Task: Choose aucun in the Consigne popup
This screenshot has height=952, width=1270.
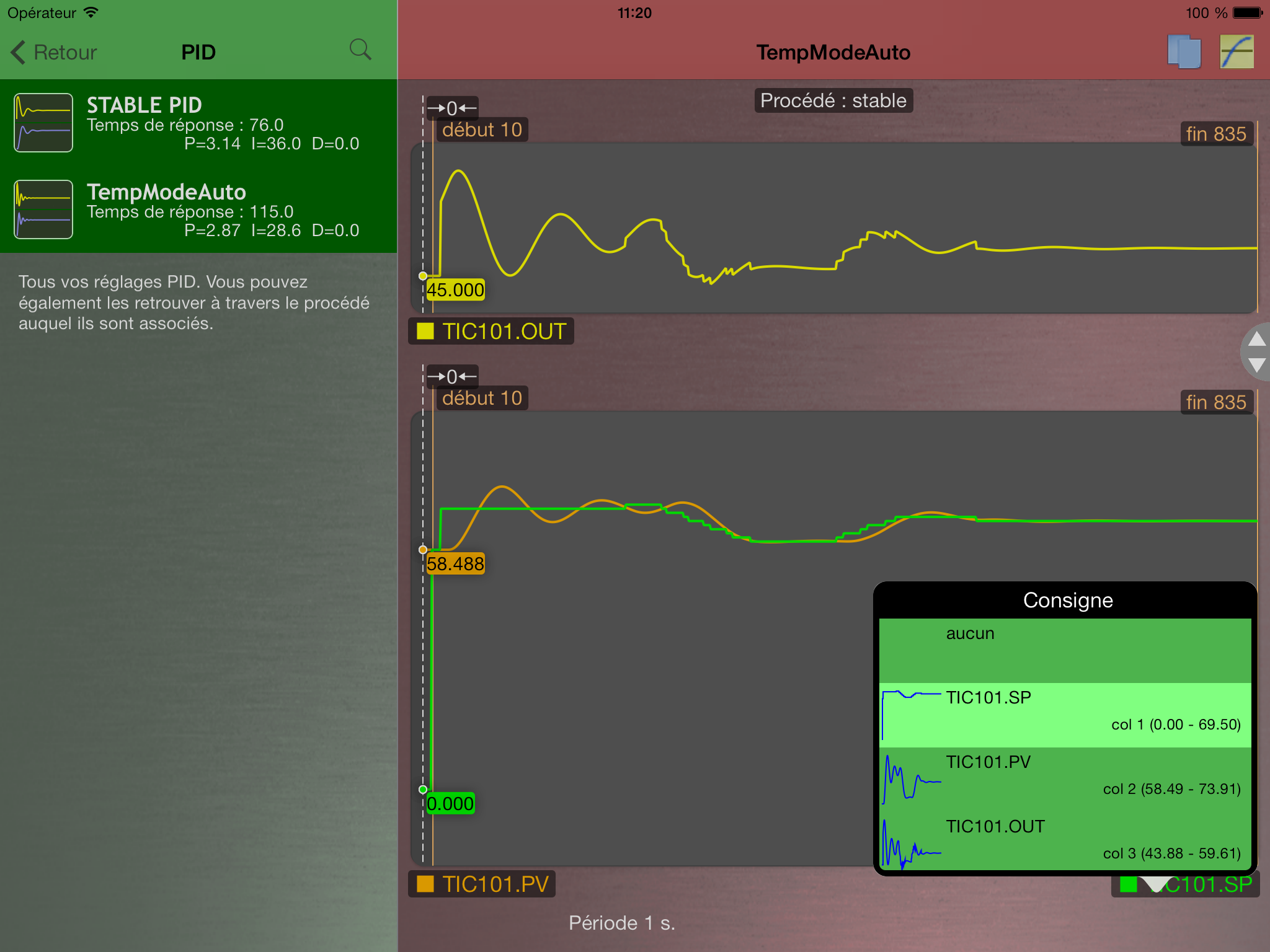Action: click(x=1065, y=651)
